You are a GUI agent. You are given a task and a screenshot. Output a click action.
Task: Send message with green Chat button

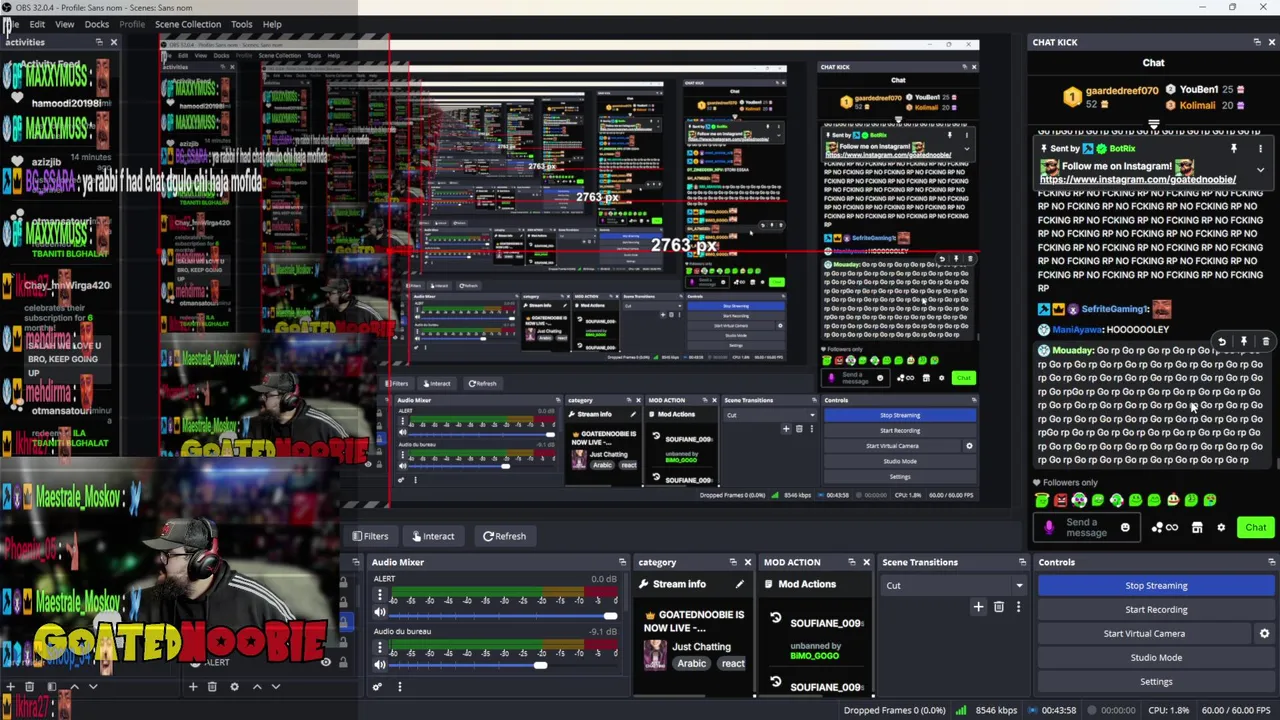[x=1255, y=528]
